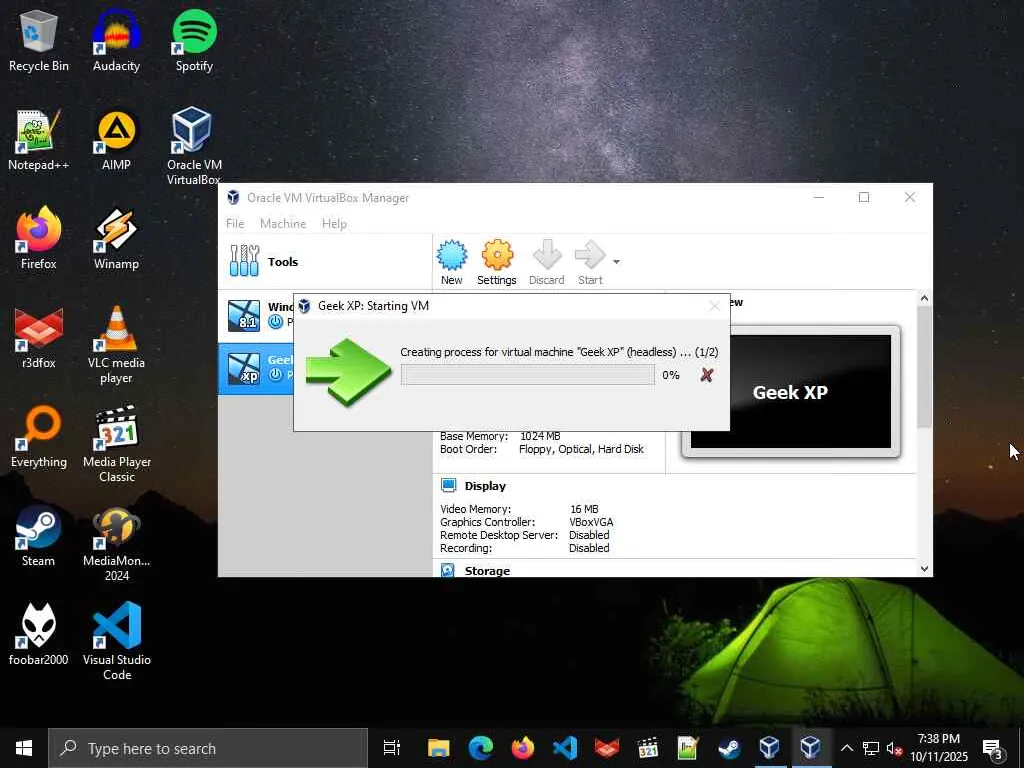Open the Windows Start menu
Screen dimensions: 1024x768
(x=24, y=748)
